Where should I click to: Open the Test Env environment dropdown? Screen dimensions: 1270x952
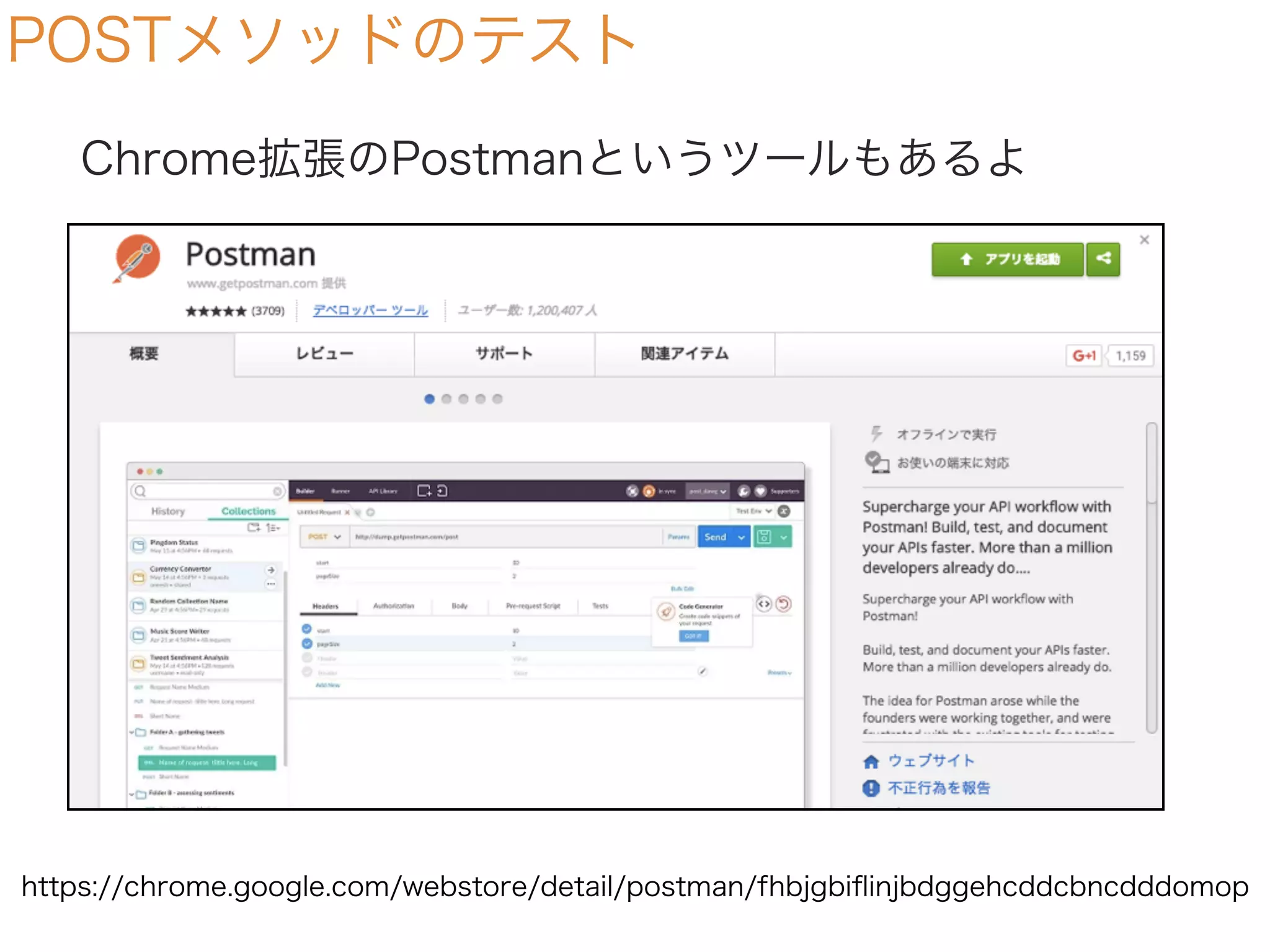pyautogui.click(x=753, y=511)
